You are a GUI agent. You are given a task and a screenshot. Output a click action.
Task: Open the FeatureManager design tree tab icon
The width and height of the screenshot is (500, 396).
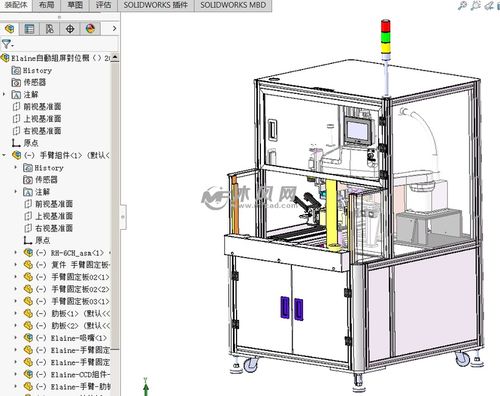pyautogui.click(x=10, y=29)
